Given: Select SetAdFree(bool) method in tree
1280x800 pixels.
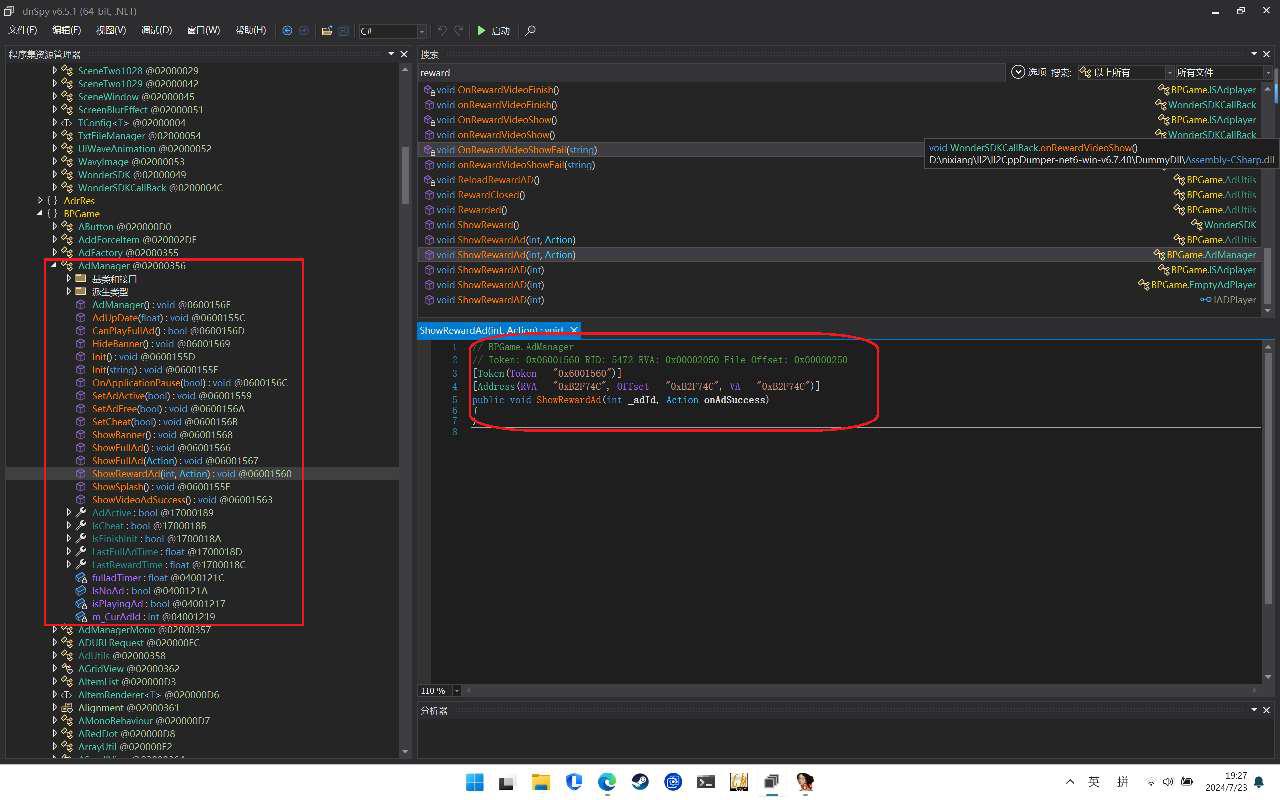Looking at the screenshot, I should tap(168, 409).
